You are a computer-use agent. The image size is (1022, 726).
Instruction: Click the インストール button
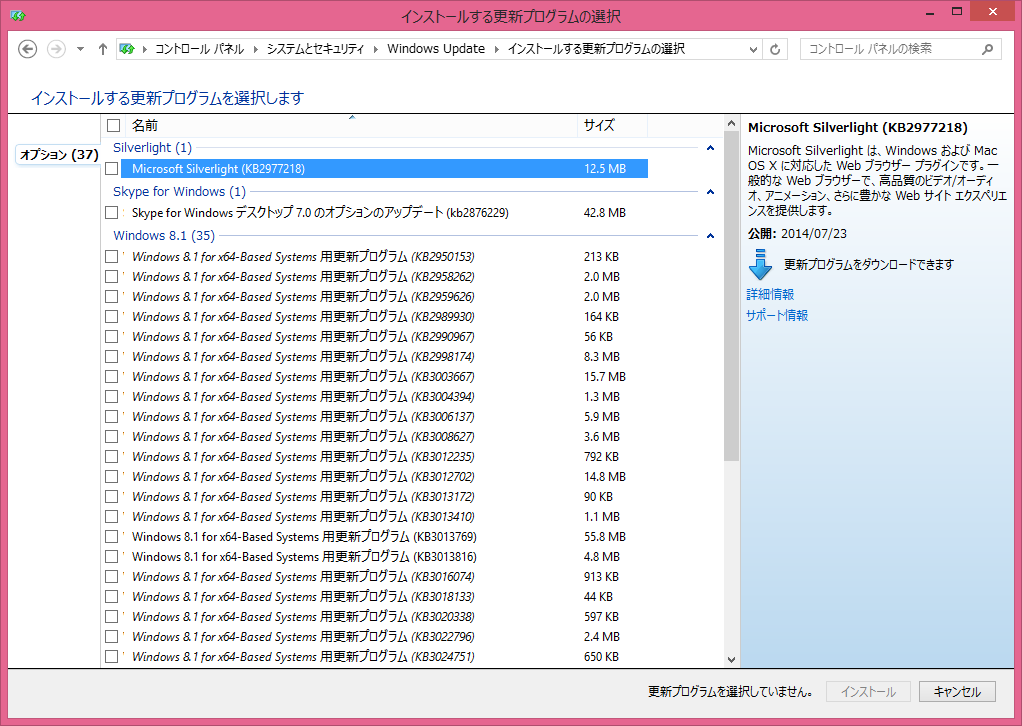coord(868,691)
